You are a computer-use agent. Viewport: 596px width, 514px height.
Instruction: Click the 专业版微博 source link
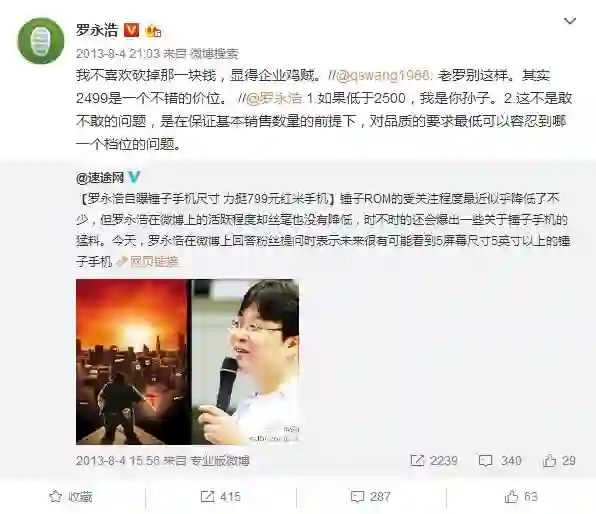[x=220, y=461]
